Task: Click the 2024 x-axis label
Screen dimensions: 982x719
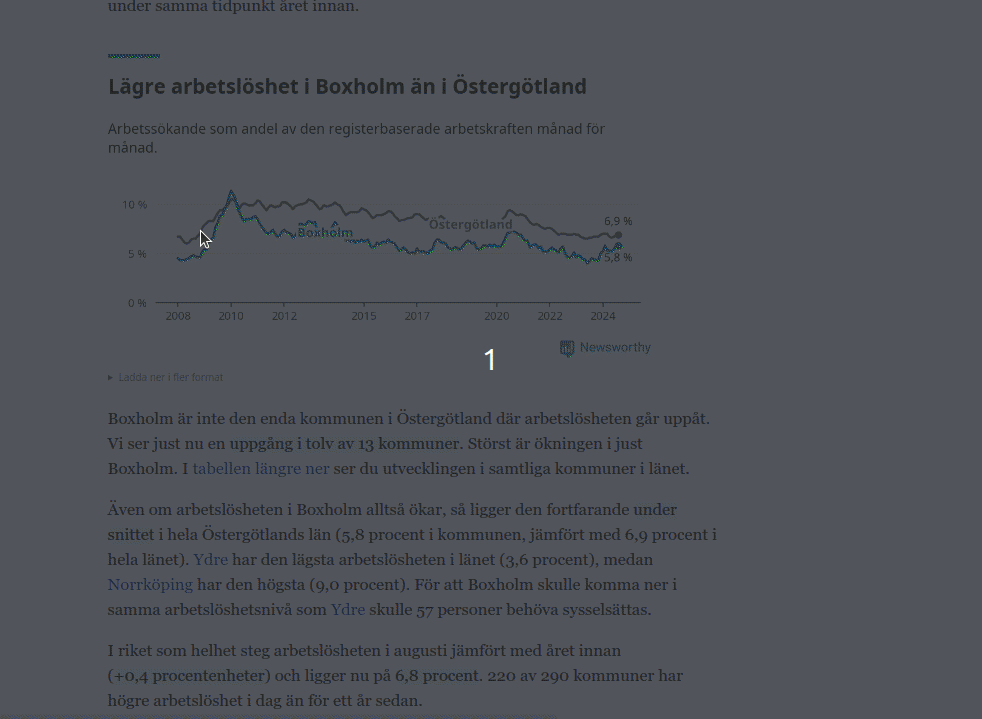Action: pyautogui.click(x=603, y=317)
